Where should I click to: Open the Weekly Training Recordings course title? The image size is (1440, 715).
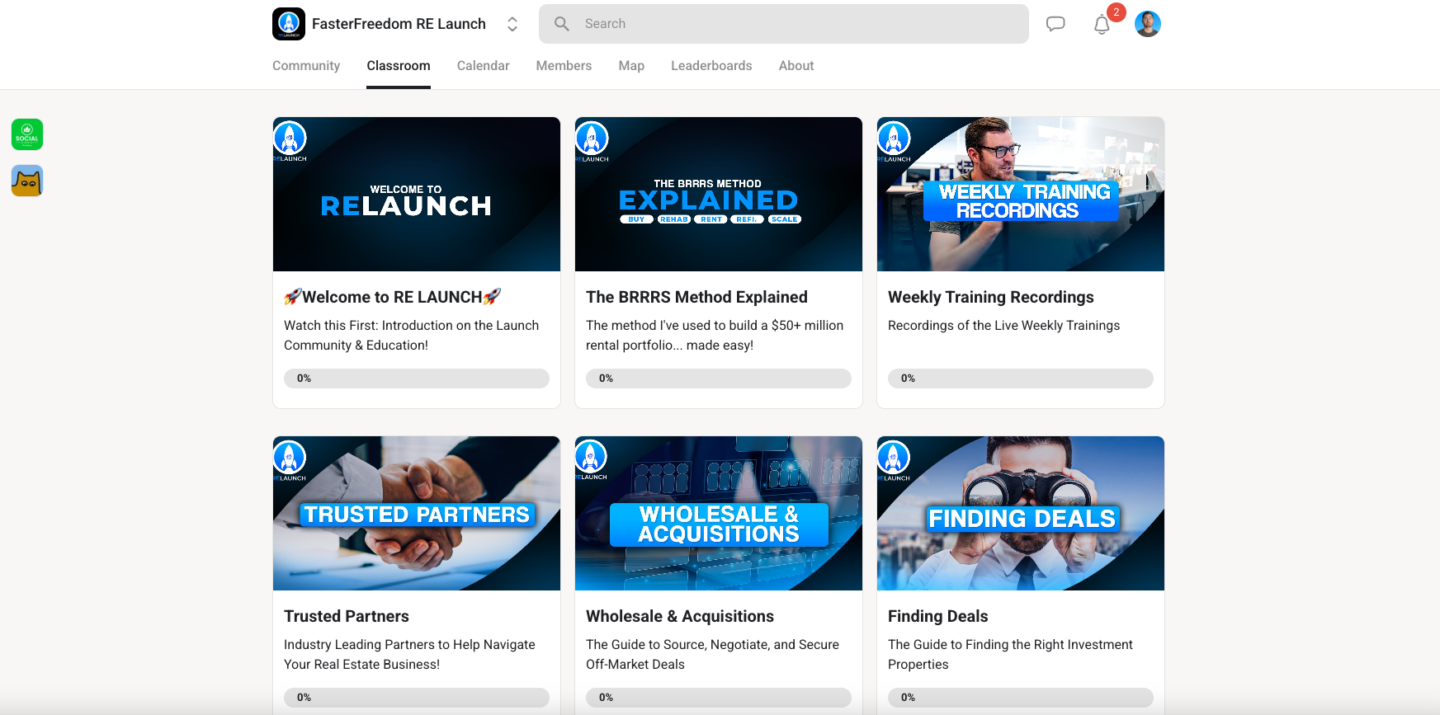(991, 297)
